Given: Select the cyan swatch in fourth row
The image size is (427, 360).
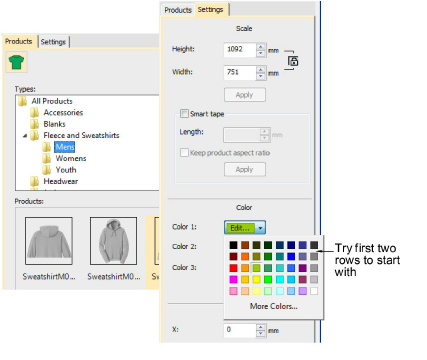Looking at the screenshot, I should [x=280, y=279].
